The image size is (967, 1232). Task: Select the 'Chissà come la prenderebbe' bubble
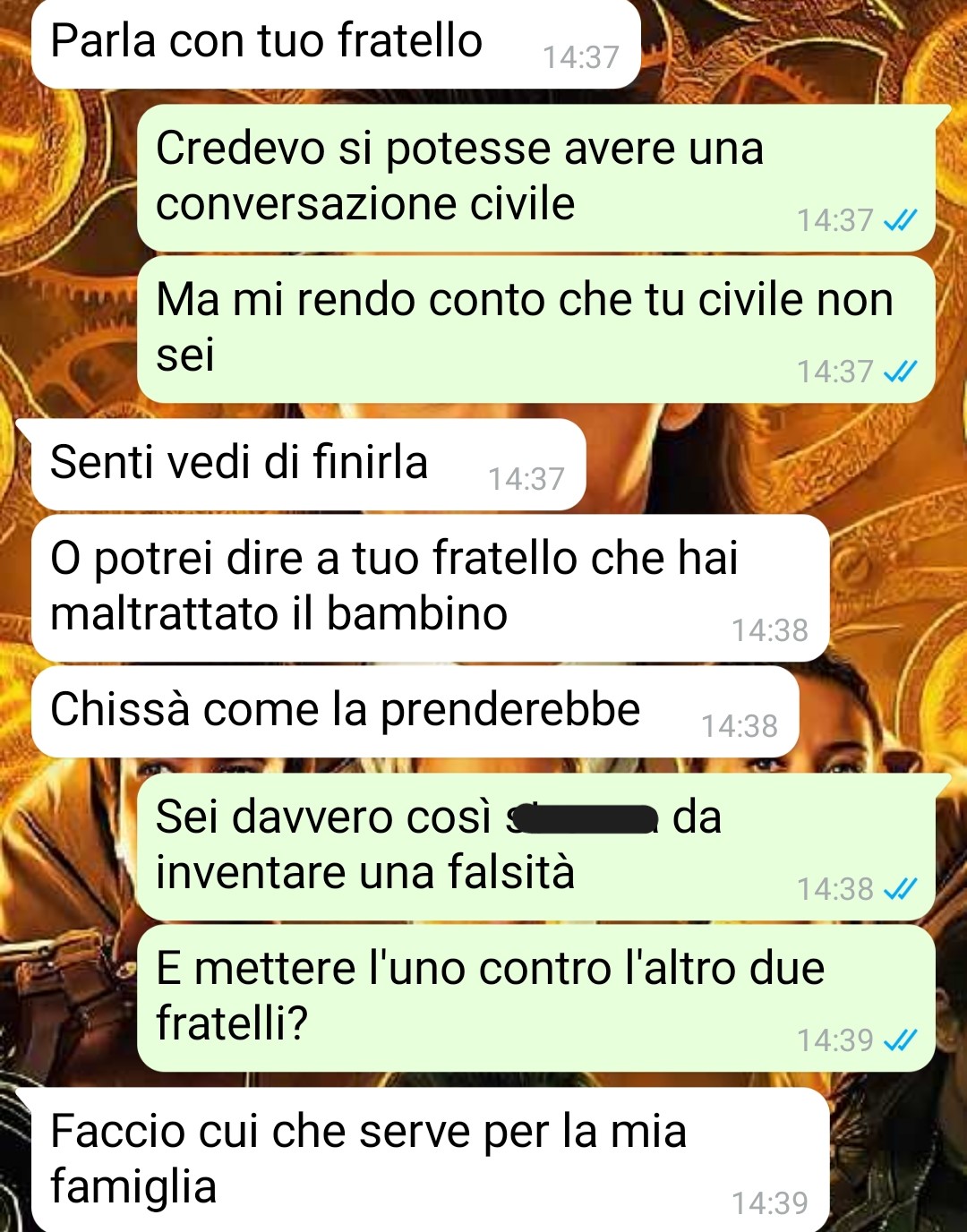[x=415, y=711]
